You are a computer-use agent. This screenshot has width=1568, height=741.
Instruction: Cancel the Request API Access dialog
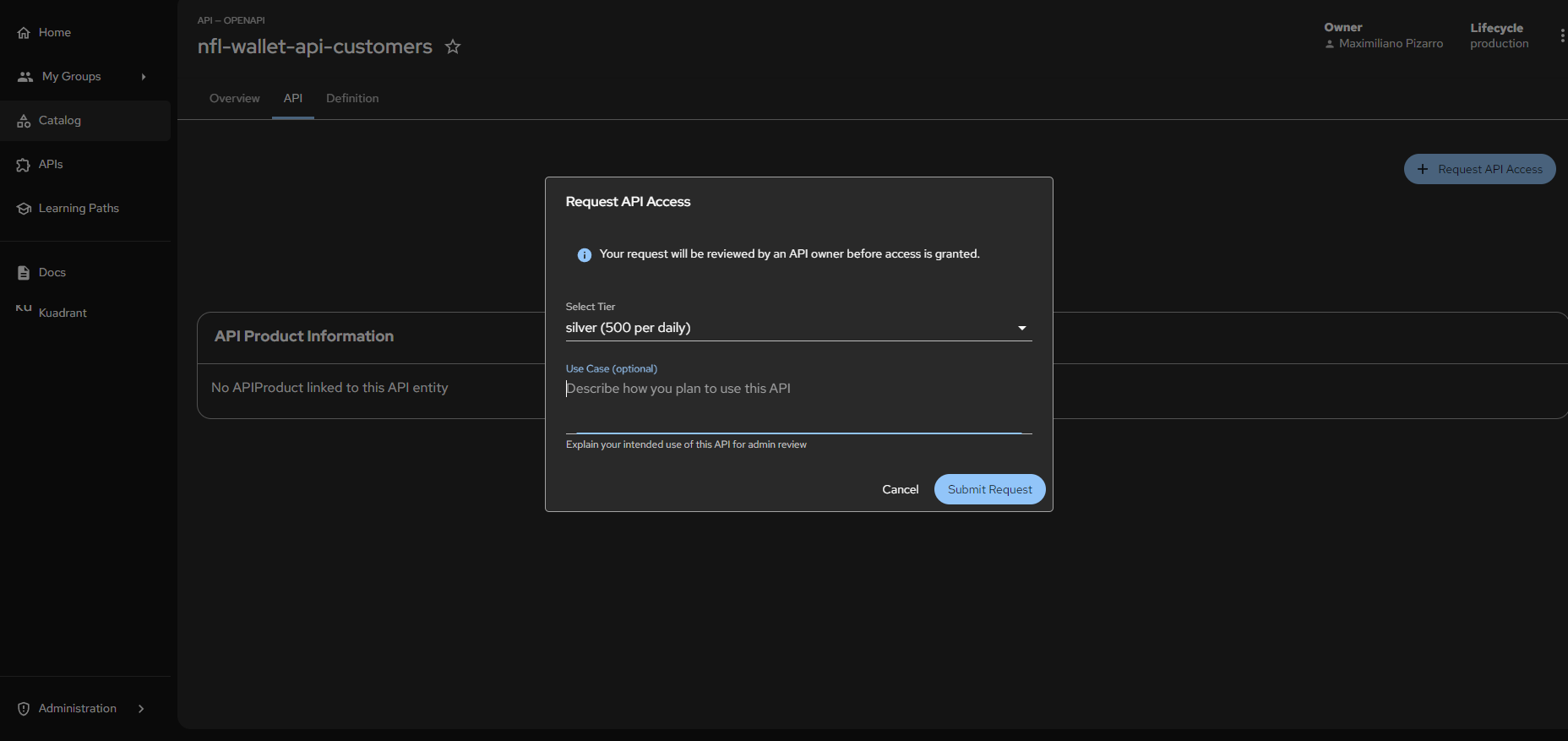click(x=900, y=489)
